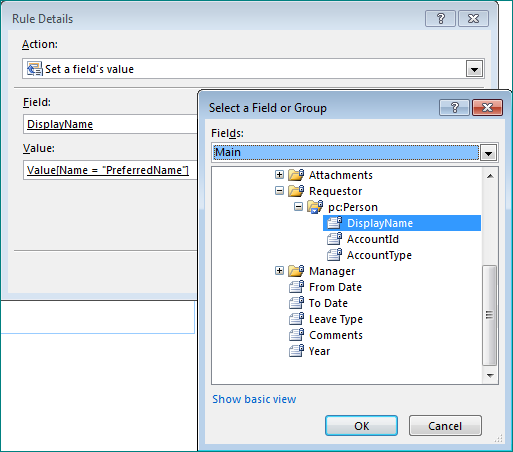Click the From Date field icon
The image size is (513, 452).
tap(296, 287)
